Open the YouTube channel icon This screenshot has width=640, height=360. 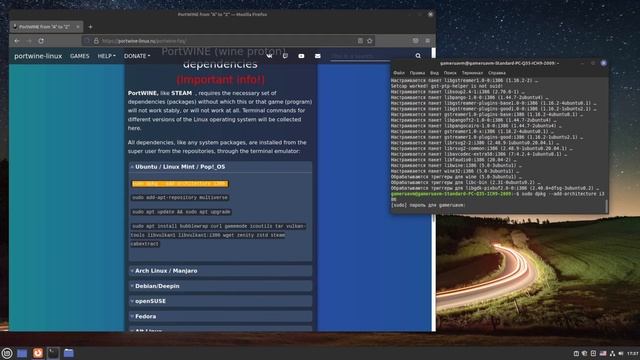301,56
